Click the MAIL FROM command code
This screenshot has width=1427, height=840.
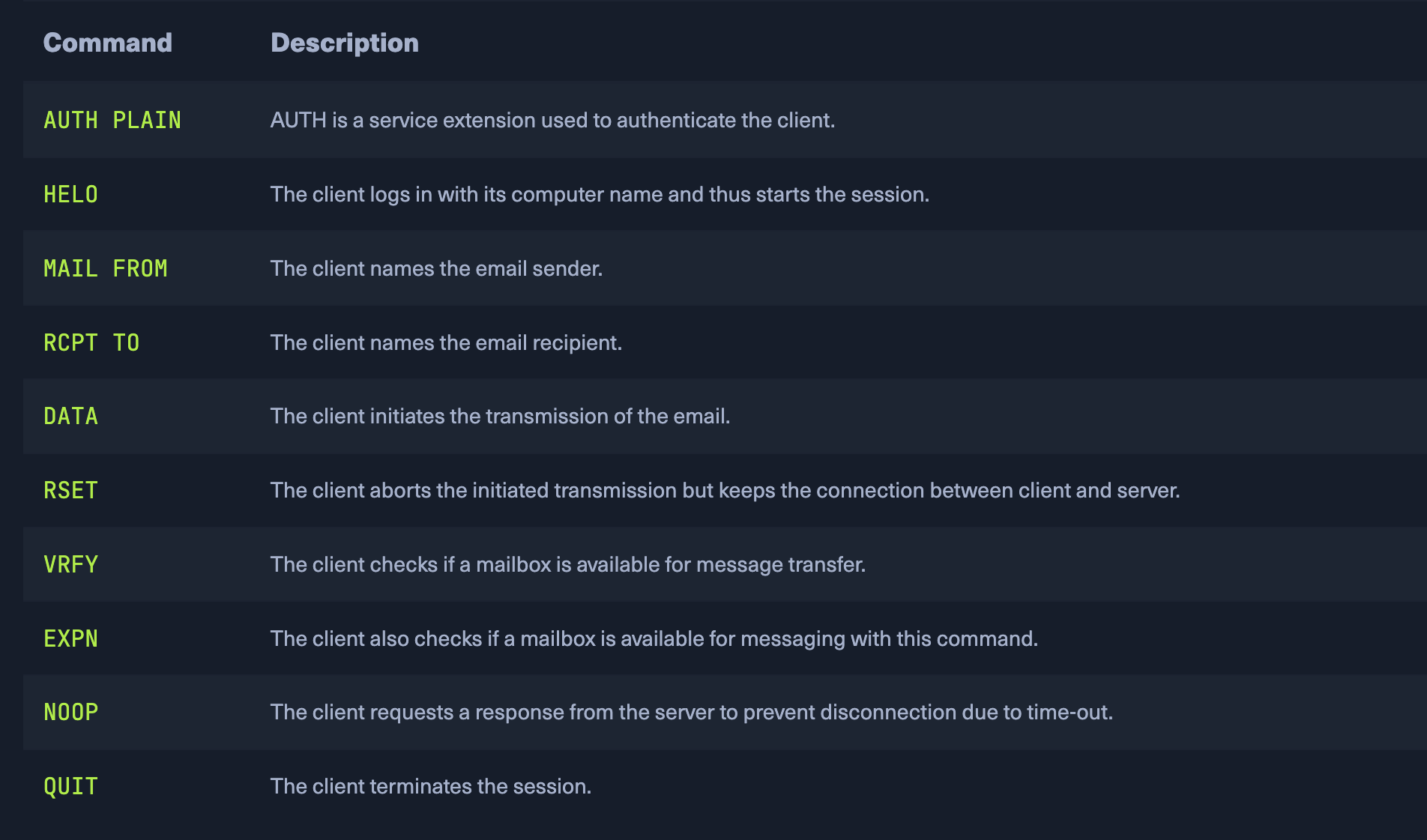[x=105, y=268]
